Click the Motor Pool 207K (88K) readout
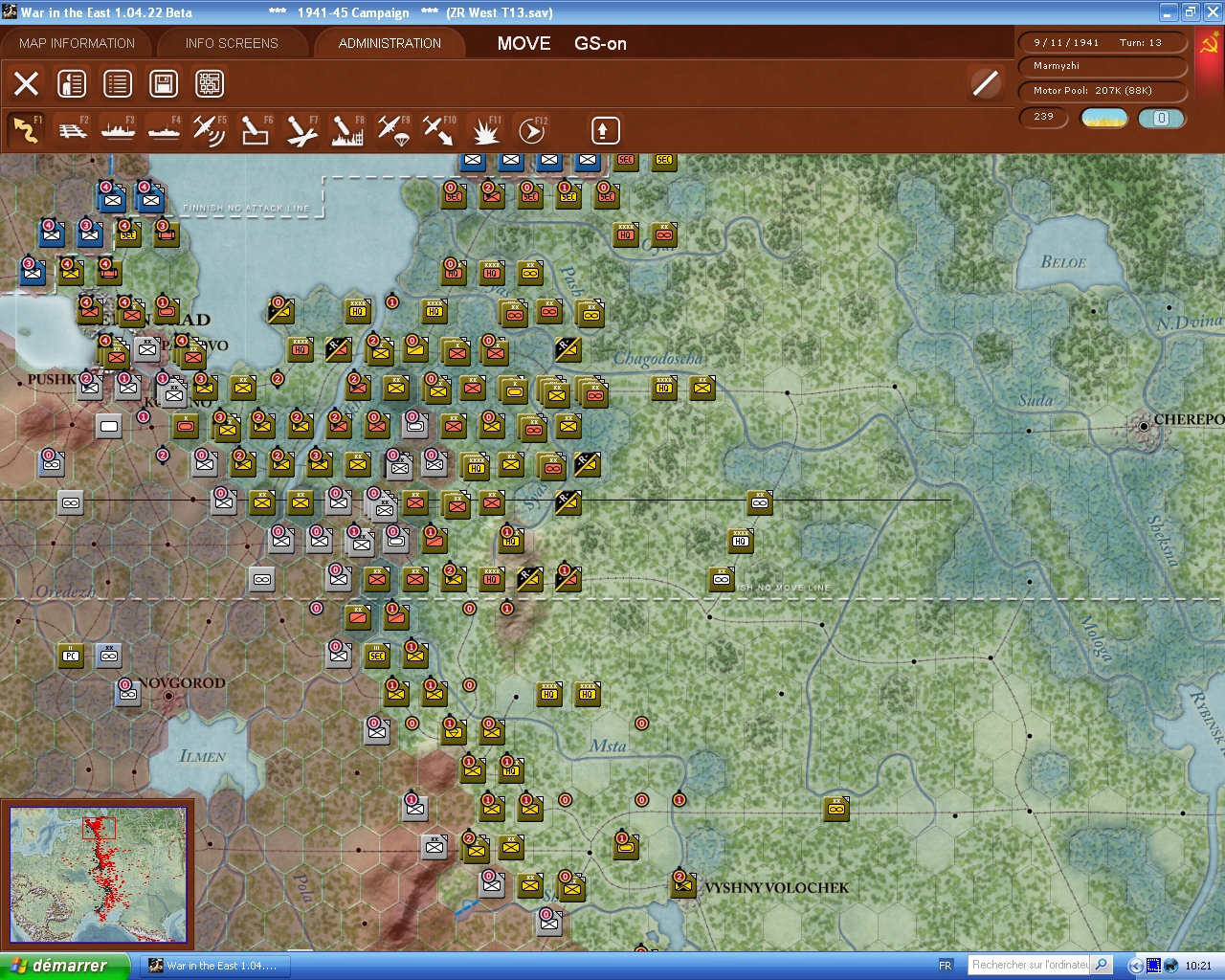This screenshot has height=980, width=1225. click(x=1102, y=91)
